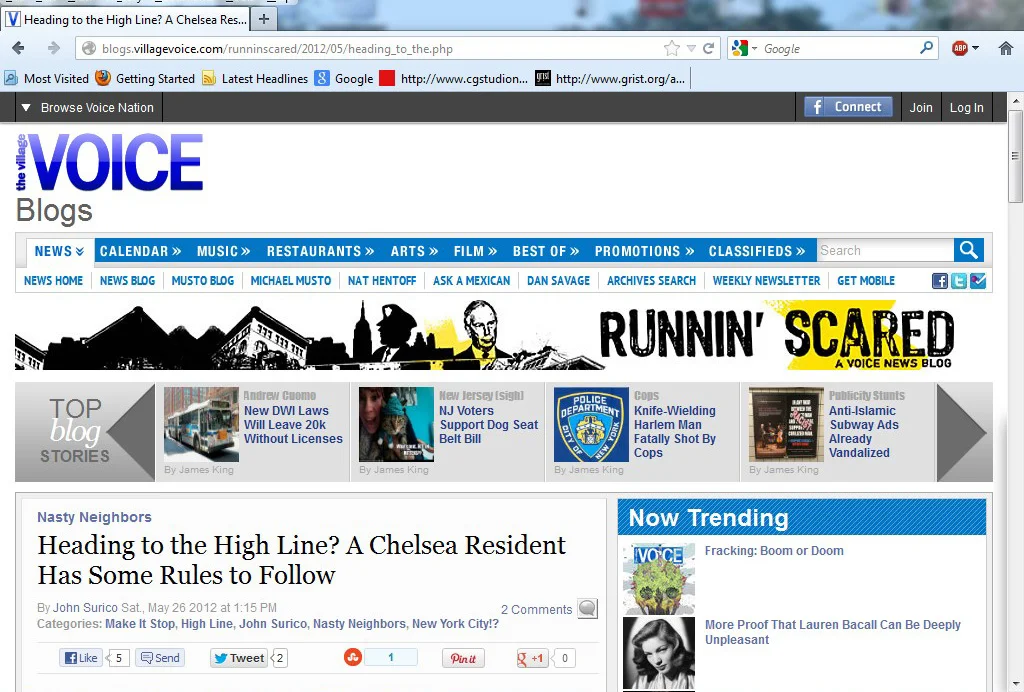Open the PROMOTIONS menu
The image size is (1024, 692).
[x=644, y=251]
